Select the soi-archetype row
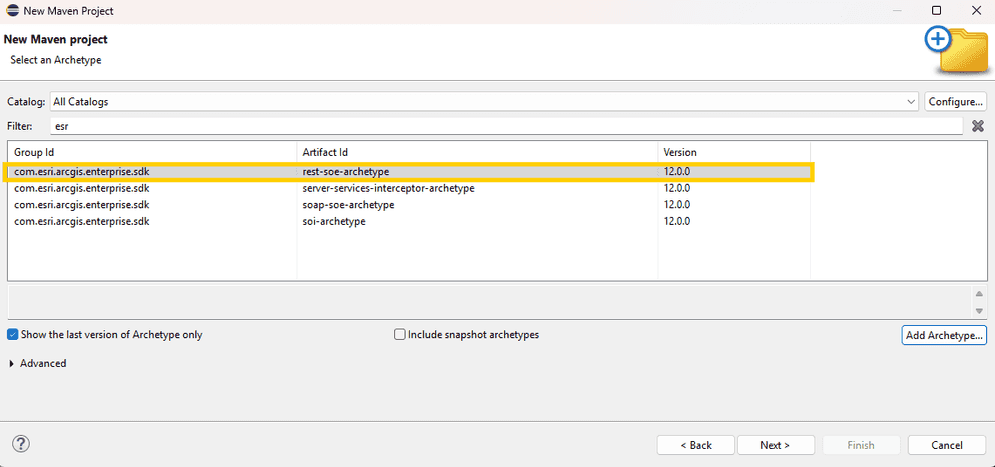 pos(409,221)
